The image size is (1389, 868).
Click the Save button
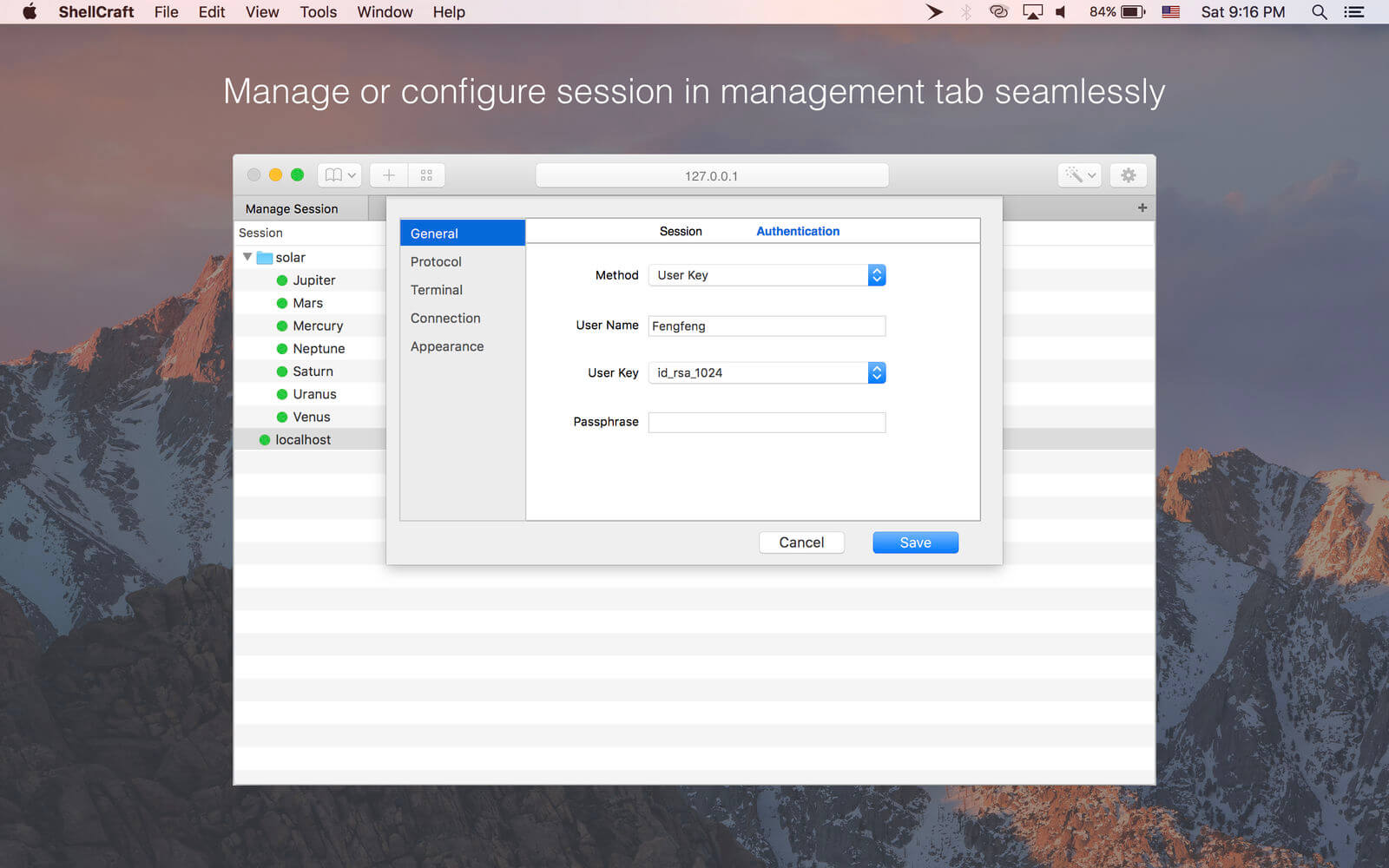[915, 542]
